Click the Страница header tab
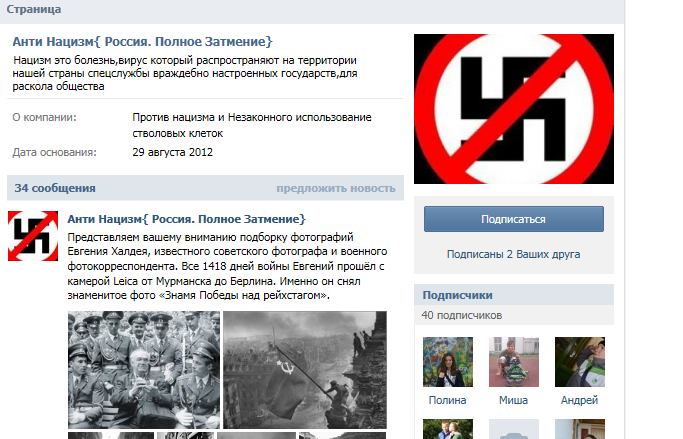Screen dimensions: 683x439 (x=34, y=9)
